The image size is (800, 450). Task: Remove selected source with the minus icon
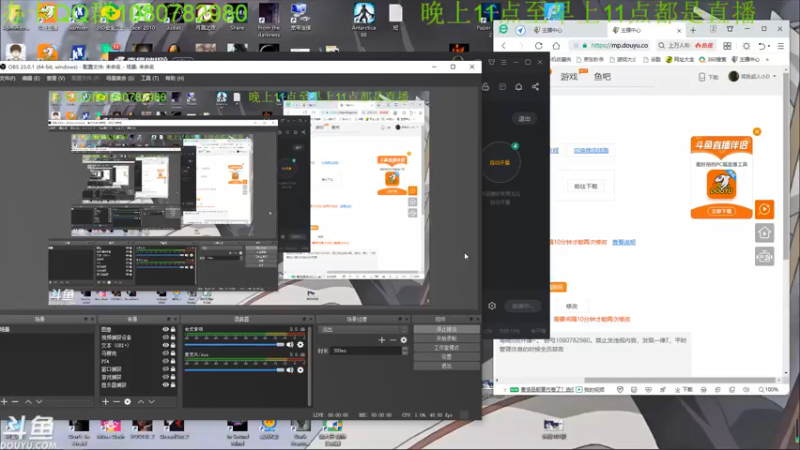pyautogui.click(x=116, y=402)
